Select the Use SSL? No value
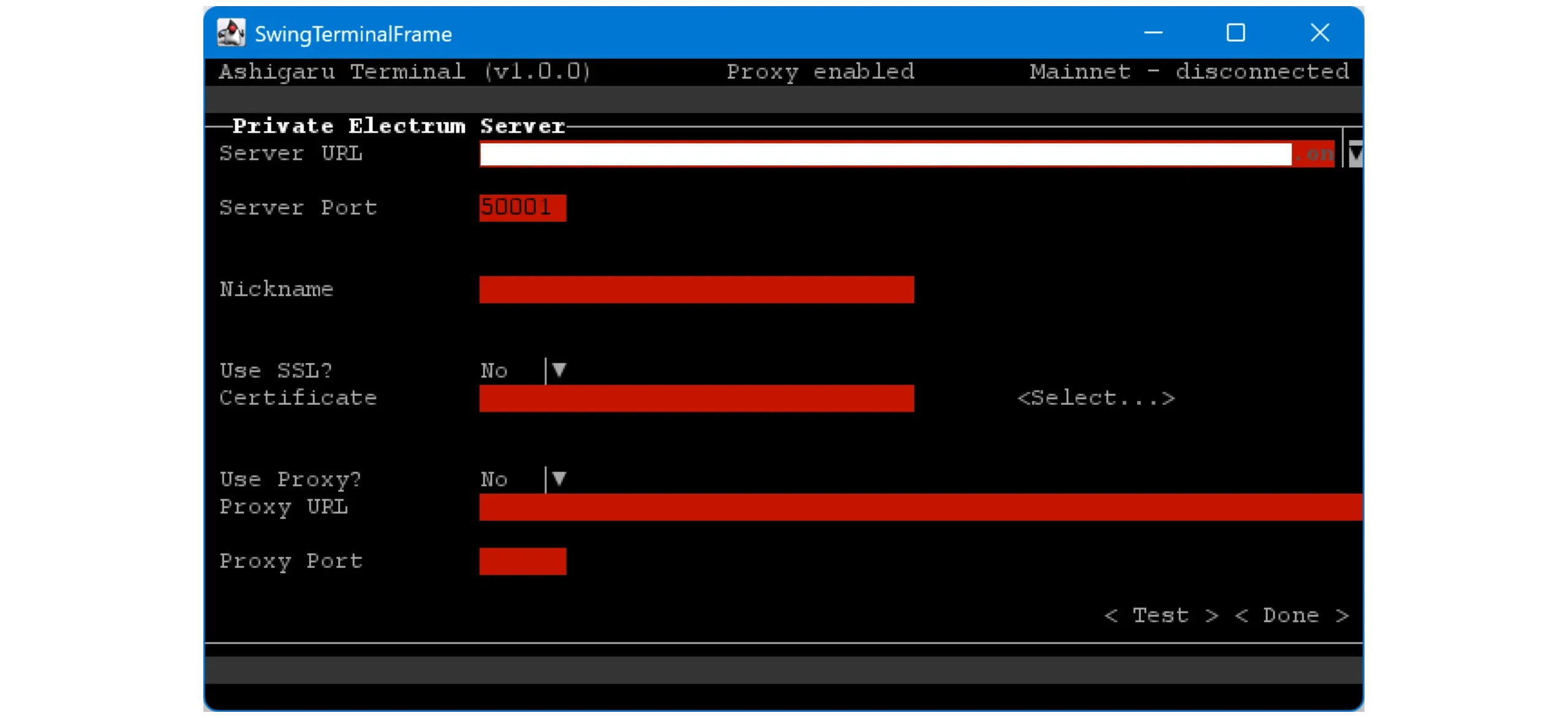 (494, 371)
